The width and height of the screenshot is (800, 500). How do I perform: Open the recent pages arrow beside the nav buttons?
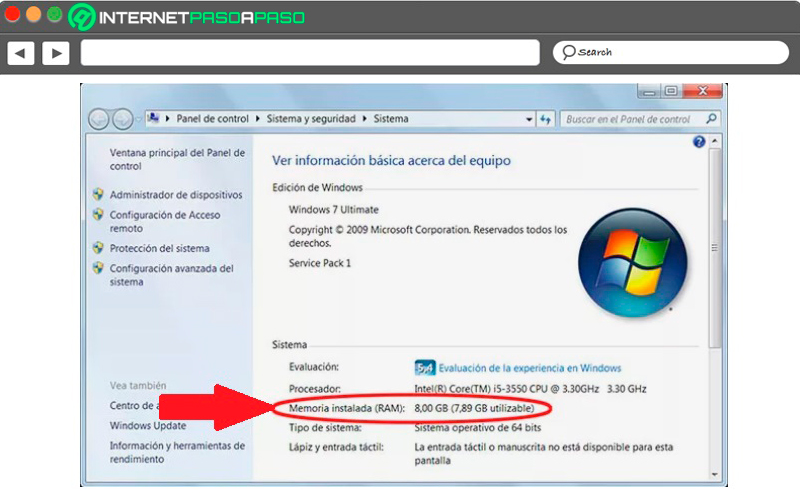pyautogui.click(x=138, y=119)
